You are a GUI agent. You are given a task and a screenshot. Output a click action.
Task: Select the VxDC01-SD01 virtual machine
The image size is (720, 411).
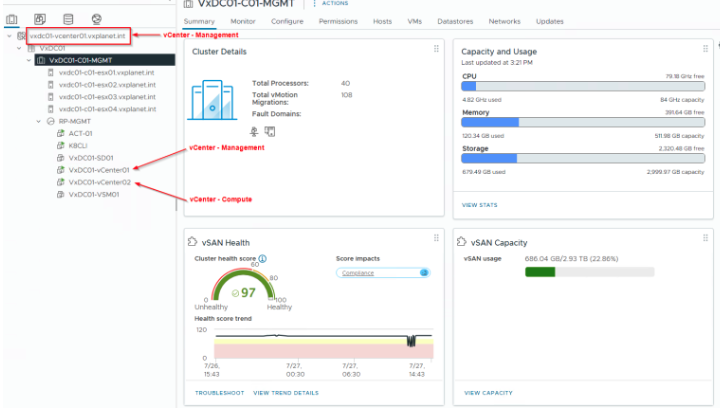91,158
